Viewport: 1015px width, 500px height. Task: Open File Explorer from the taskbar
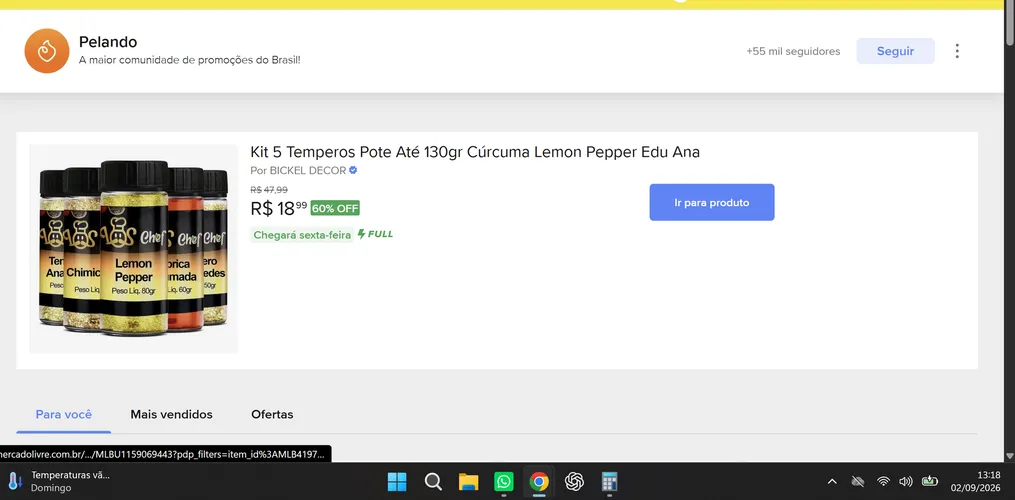468,482
